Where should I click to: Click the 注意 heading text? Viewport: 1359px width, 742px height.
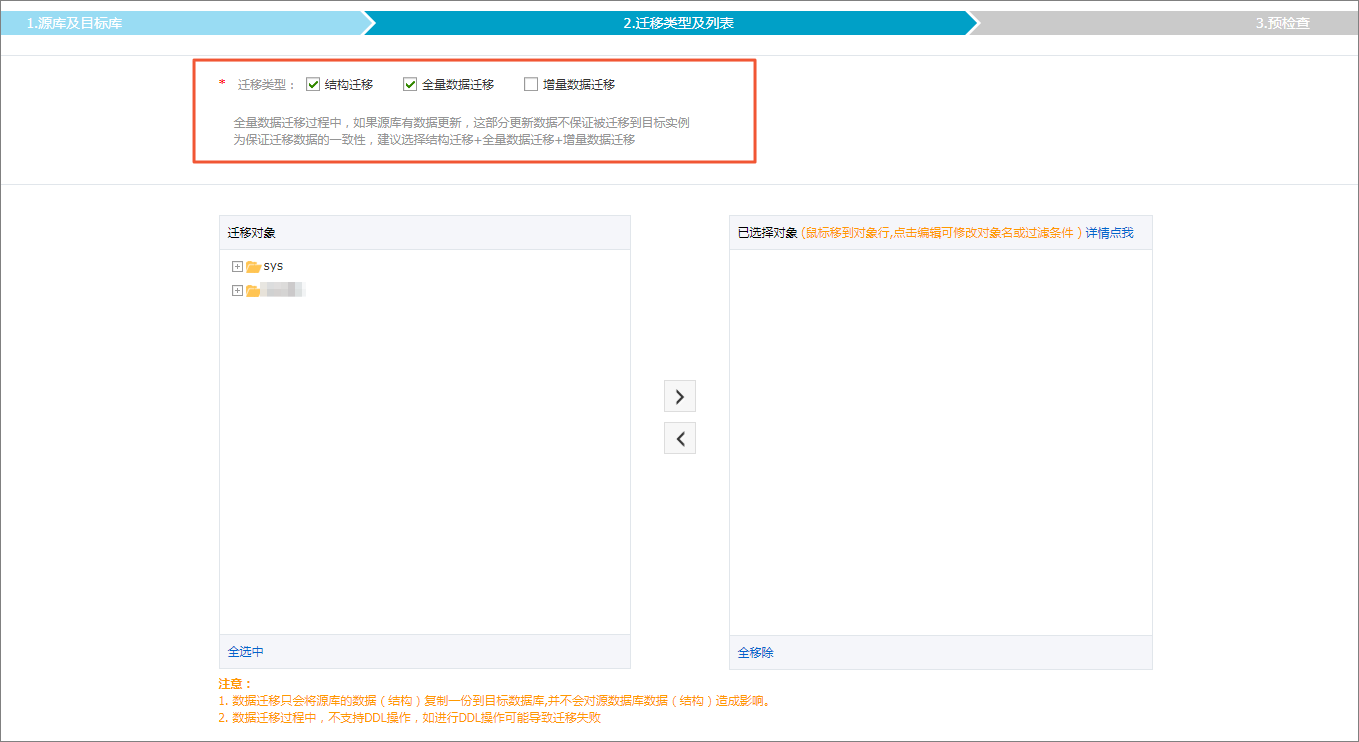(235, 684)
